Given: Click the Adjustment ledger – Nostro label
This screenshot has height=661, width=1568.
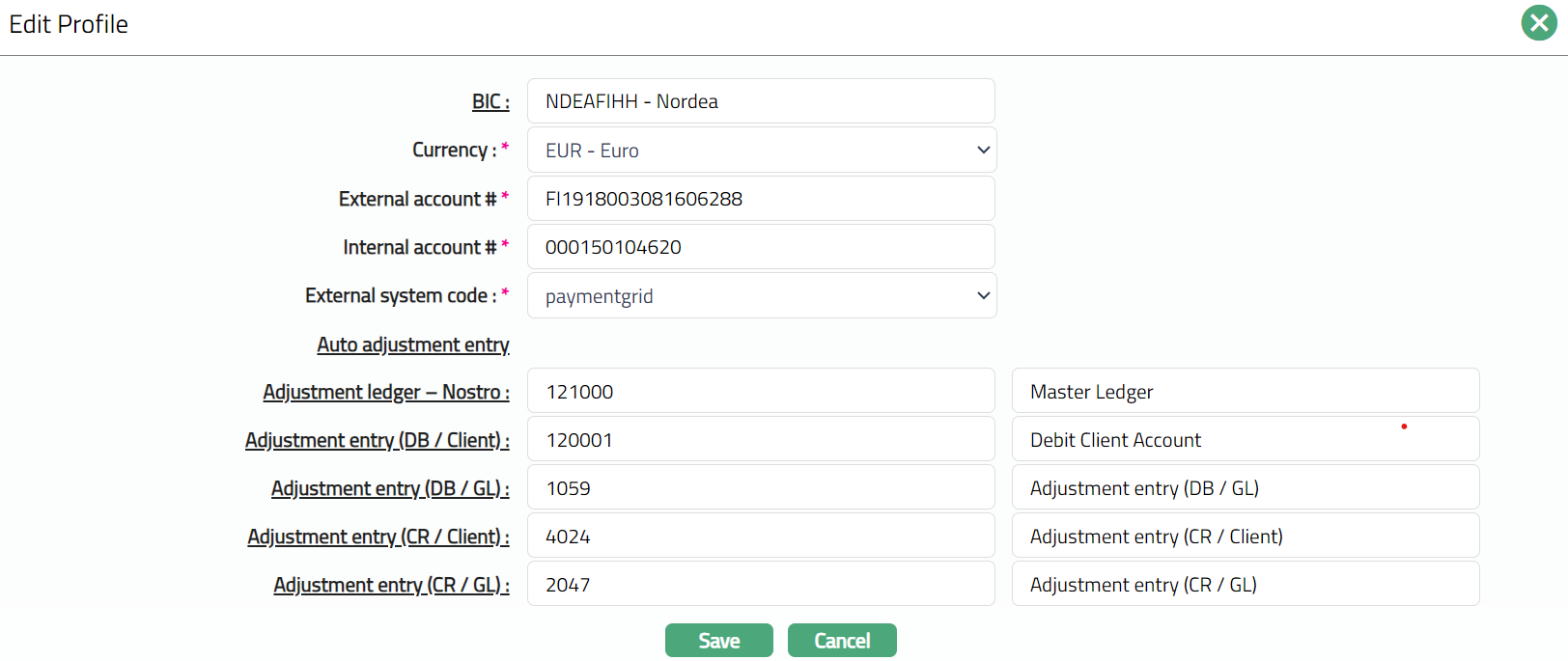Looking at the screenshot, I should (x=385, y=392).
